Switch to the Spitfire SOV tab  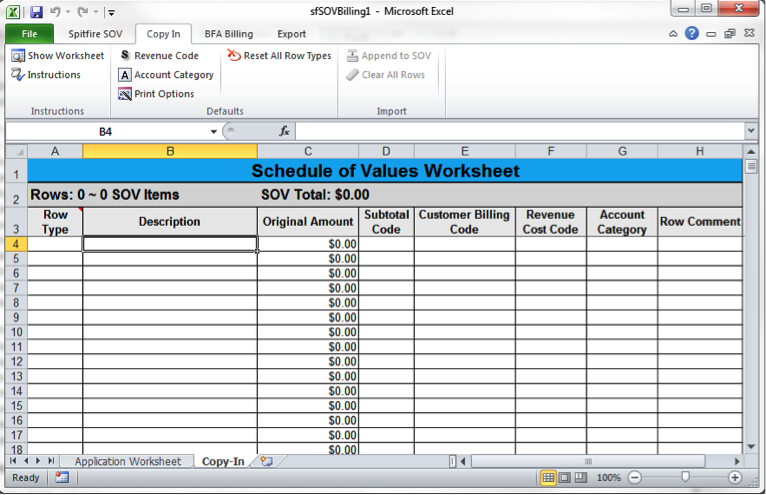tap(95, 34)
